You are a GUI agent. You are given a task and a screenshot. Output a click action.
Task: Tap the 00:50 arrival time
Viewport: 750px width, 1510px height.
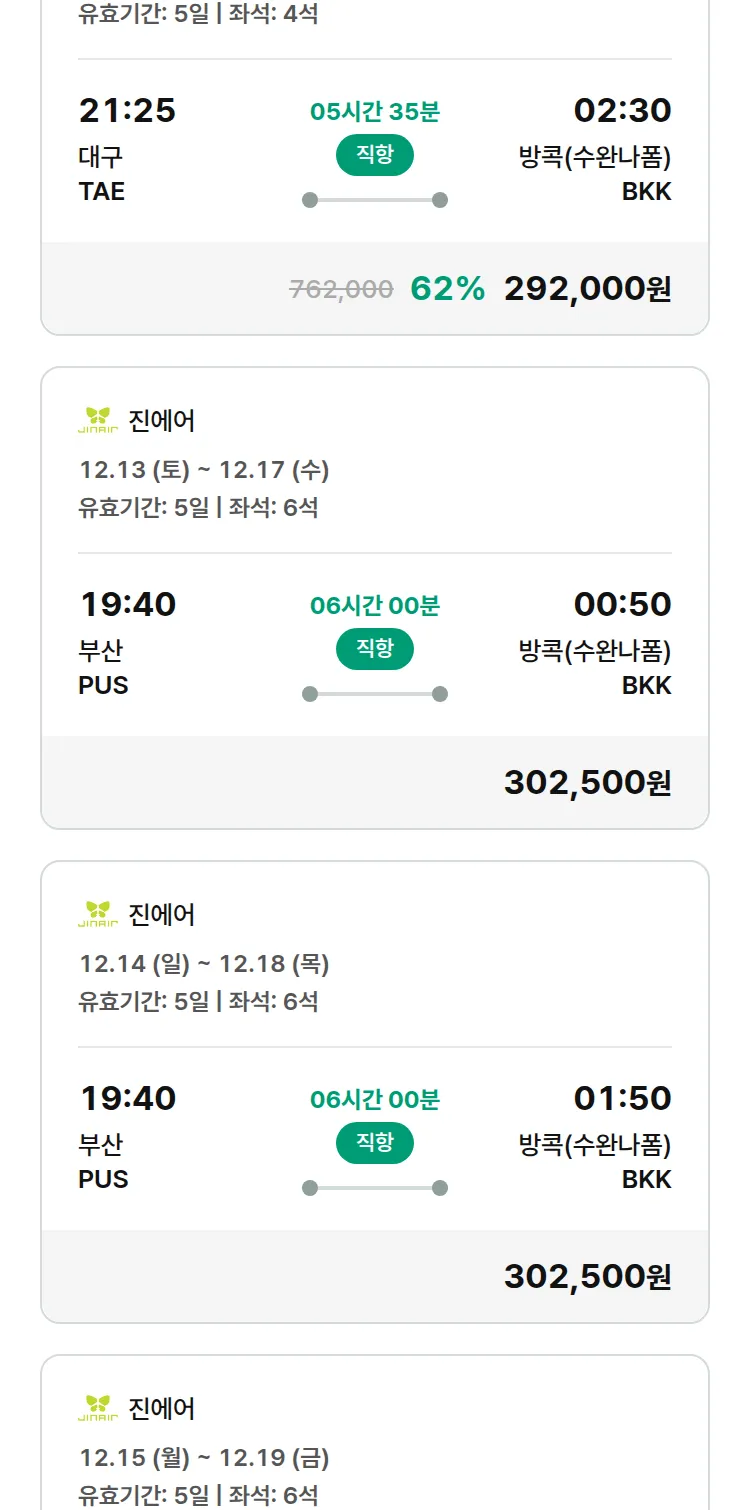coord(622,605)
